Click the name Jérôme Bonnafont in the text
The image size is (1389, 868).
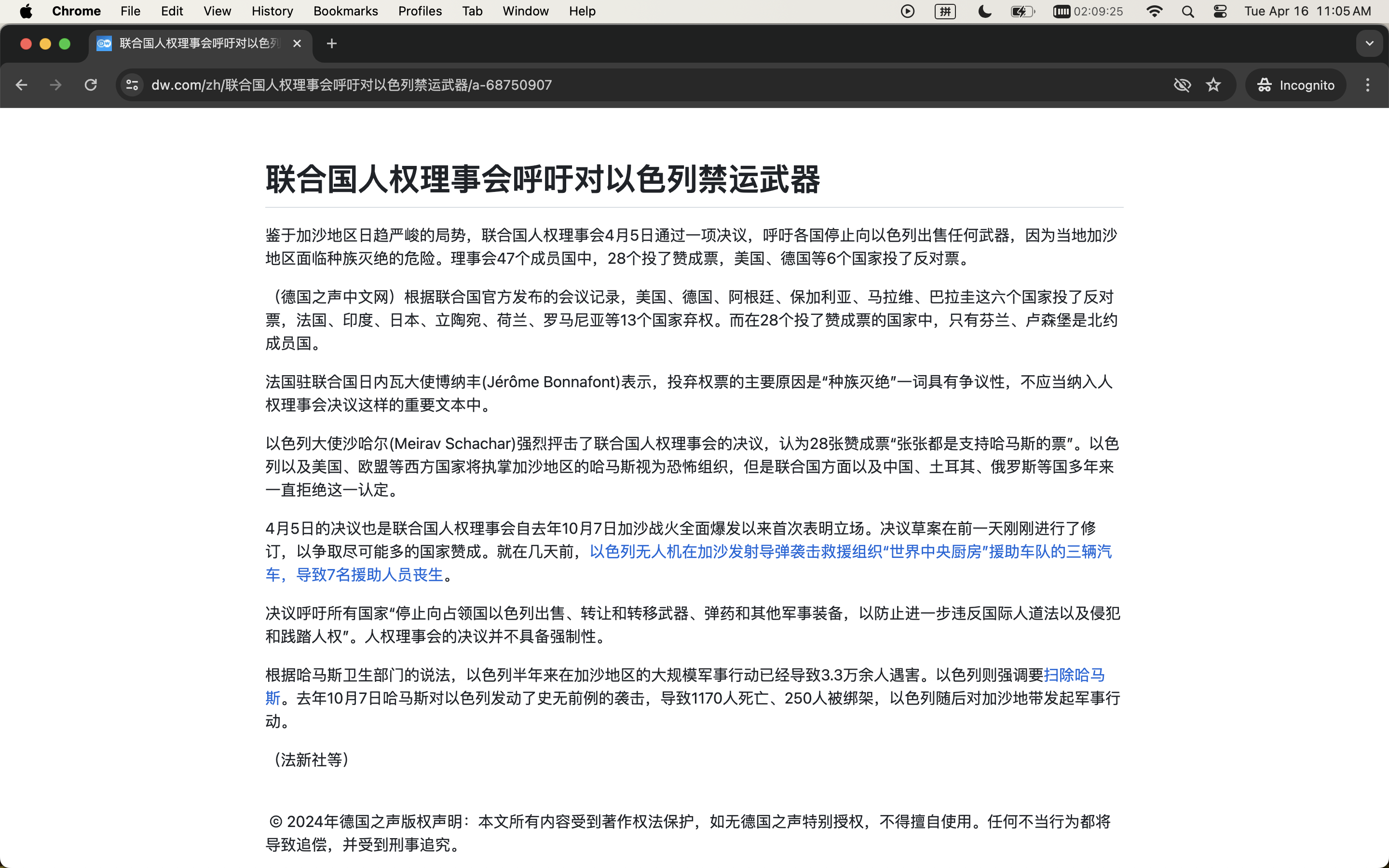click(551, 382)
